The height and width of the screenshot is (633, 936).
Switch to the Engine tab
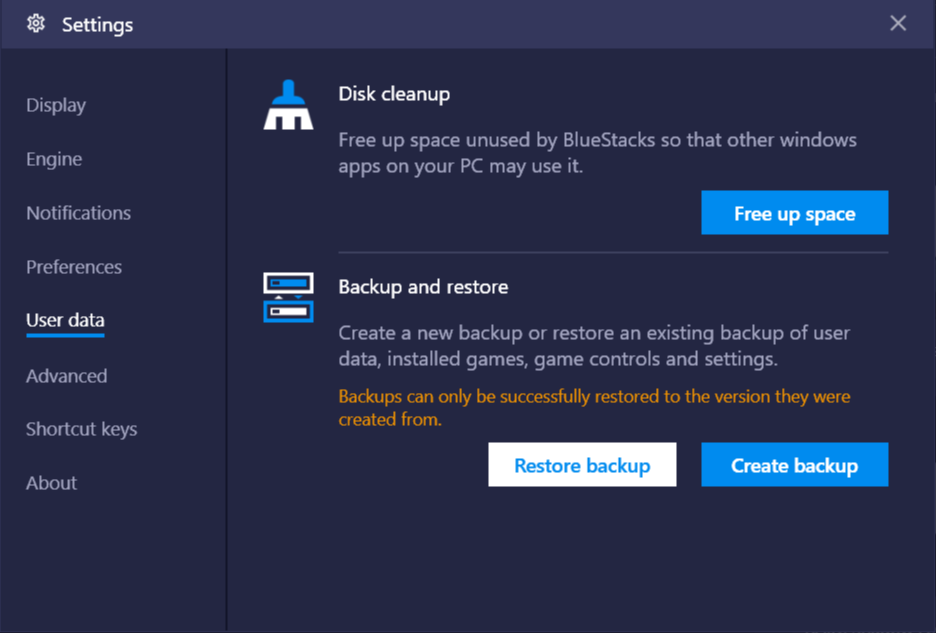54,159
